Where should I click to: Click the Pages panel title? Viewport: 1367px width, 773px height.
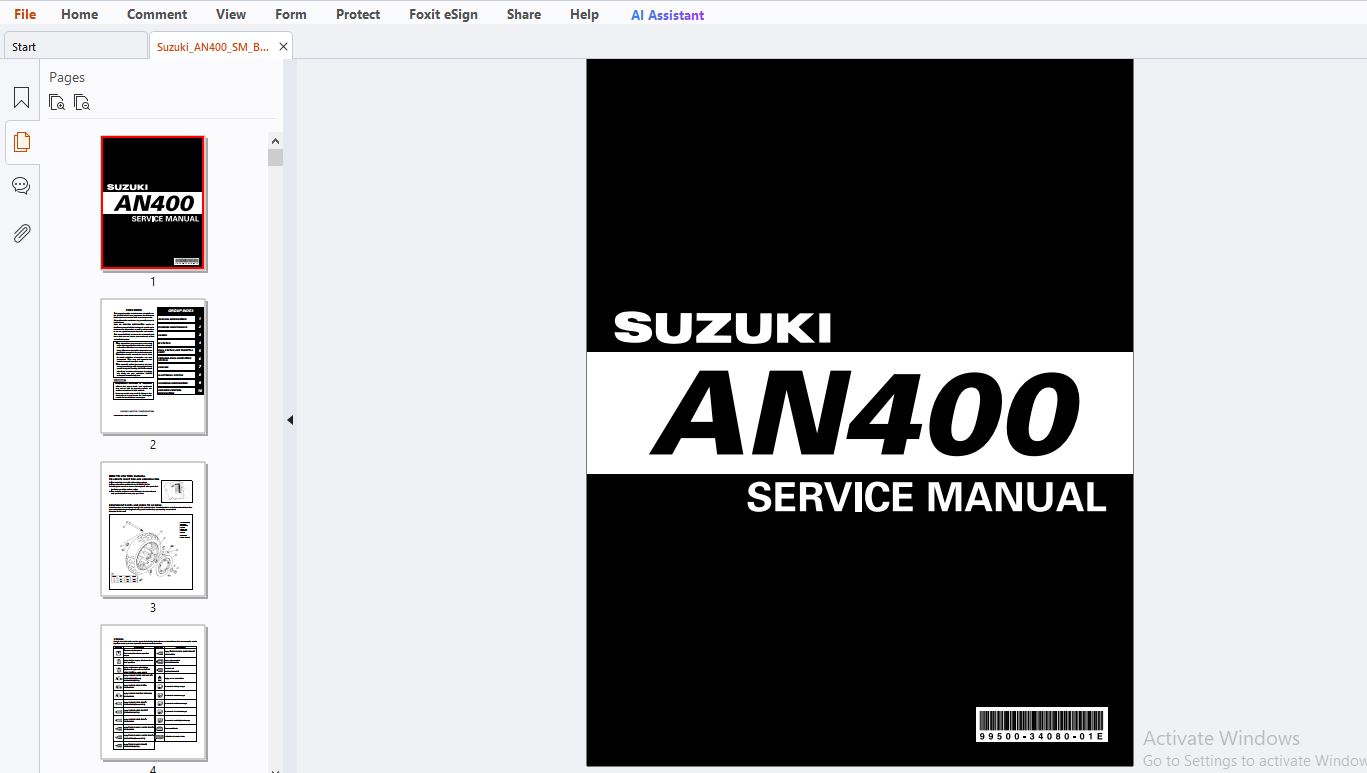pos(67,77)
